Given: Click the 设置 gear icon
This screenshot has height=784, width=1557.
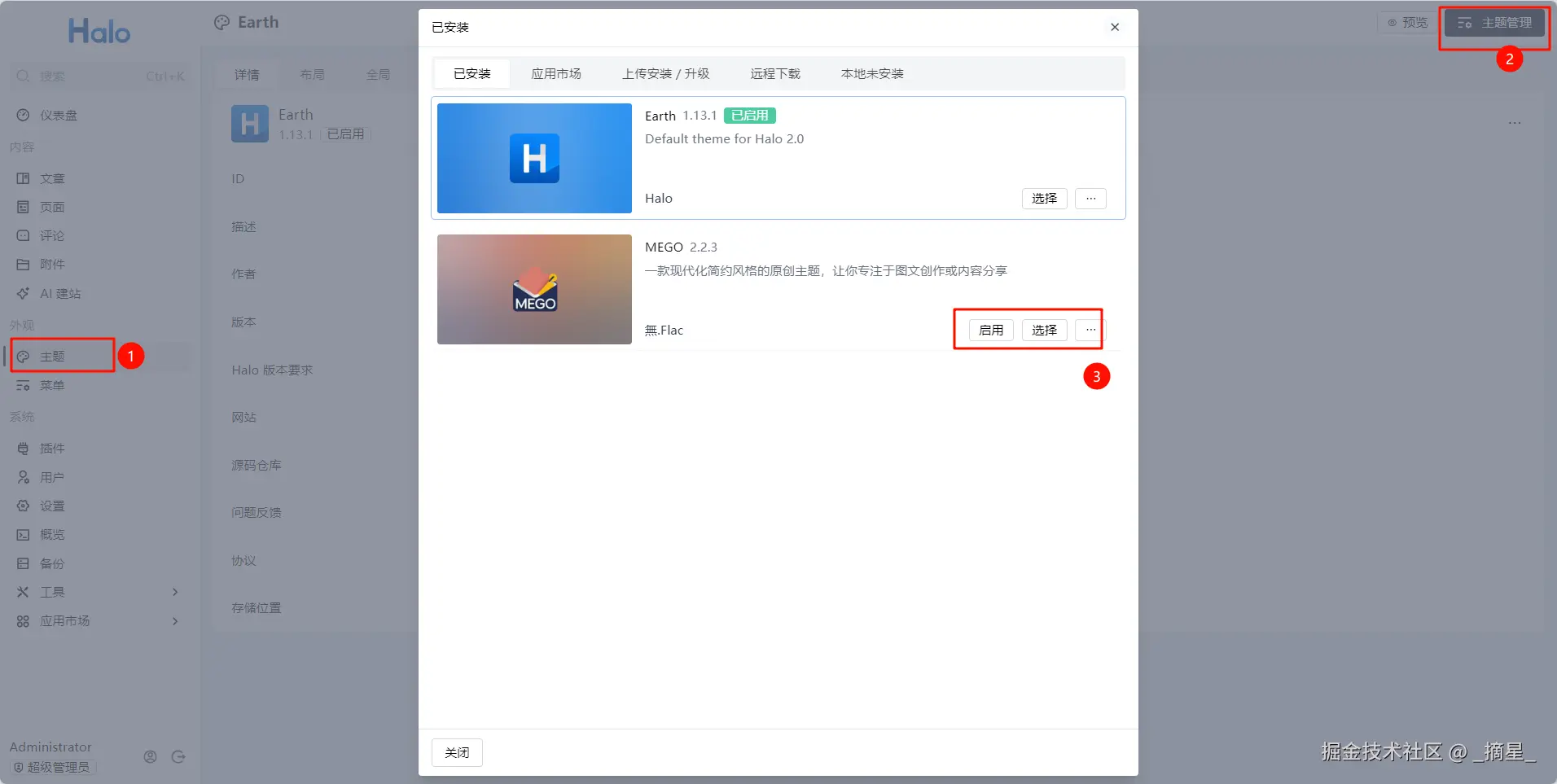Looking at the screenshot, I should coord(23,506).
